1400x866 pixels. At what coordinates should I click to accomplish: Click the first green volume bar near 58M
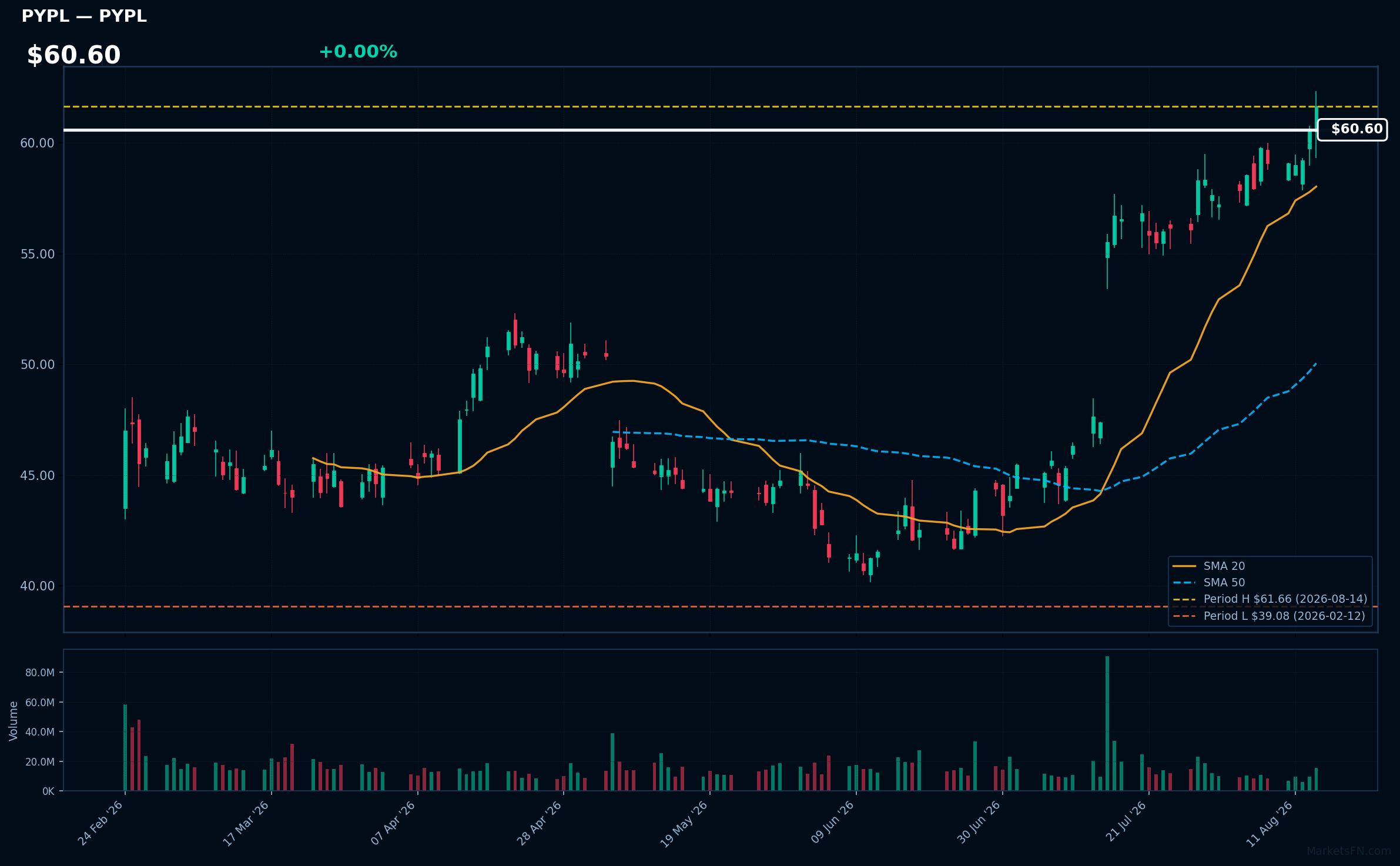pyautogui.click(x=125, y=747)
